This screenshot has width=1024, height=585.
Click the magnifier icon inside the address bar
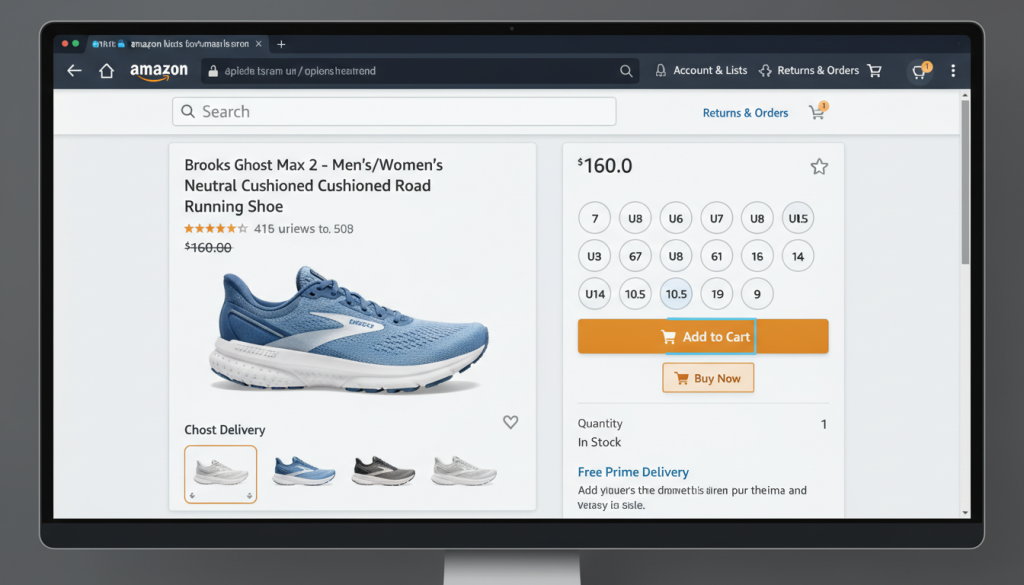[x=626, y=71]
